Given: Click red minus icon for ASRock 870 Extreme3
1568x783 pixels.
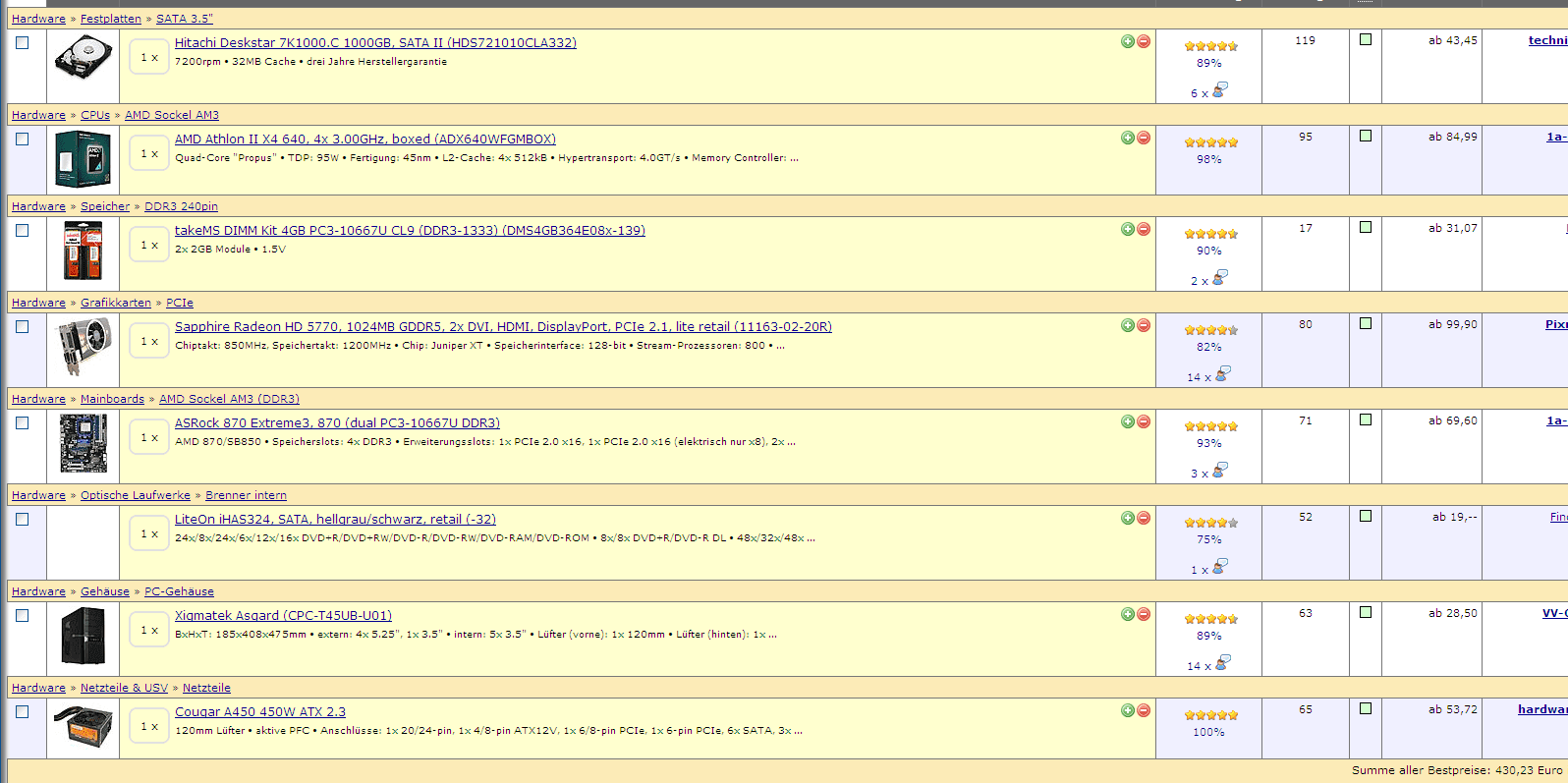Looking at the screenshot, I should click(1144, 421).
